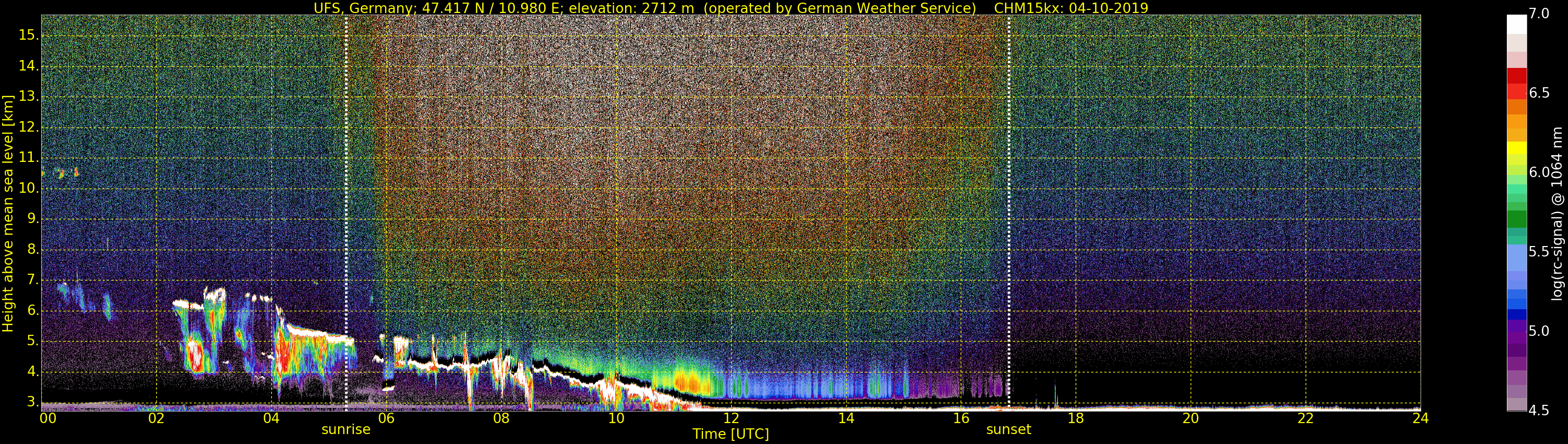Select the white dotted sunrise marker line
The height and width of the screenshot is (444, 1568).
[x=345, y=213]
